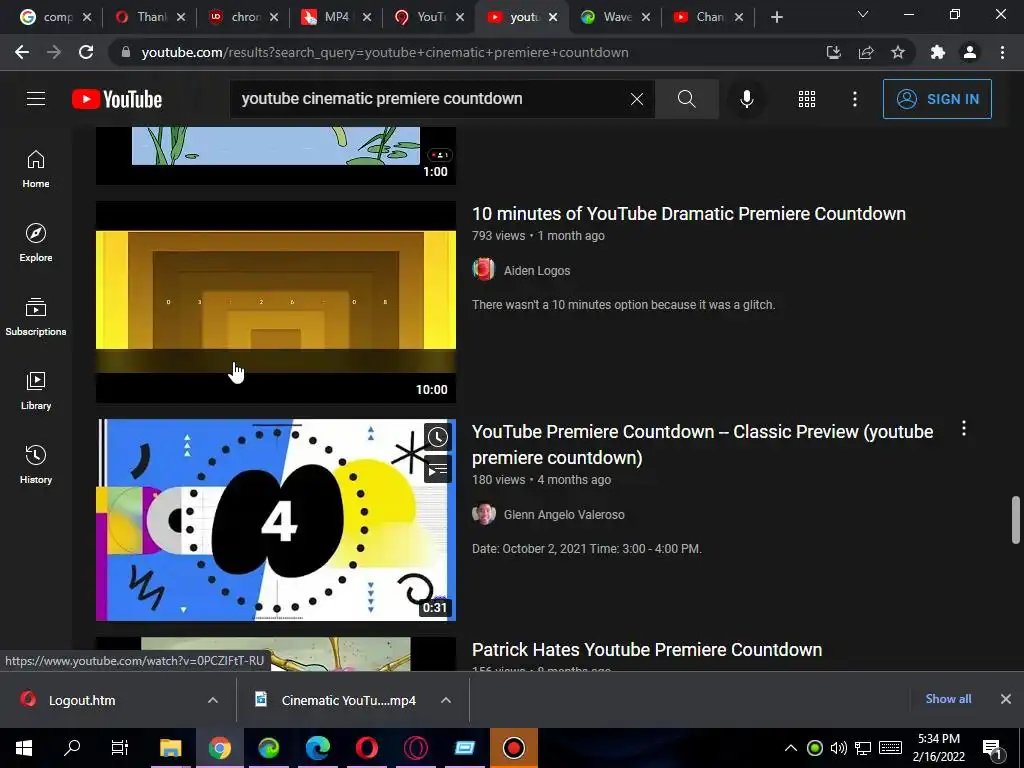This screenshot has width=1024, height=768.
Task: Switch to the comp Google tab
Action: pyautogui.click(x=56, y=17)
